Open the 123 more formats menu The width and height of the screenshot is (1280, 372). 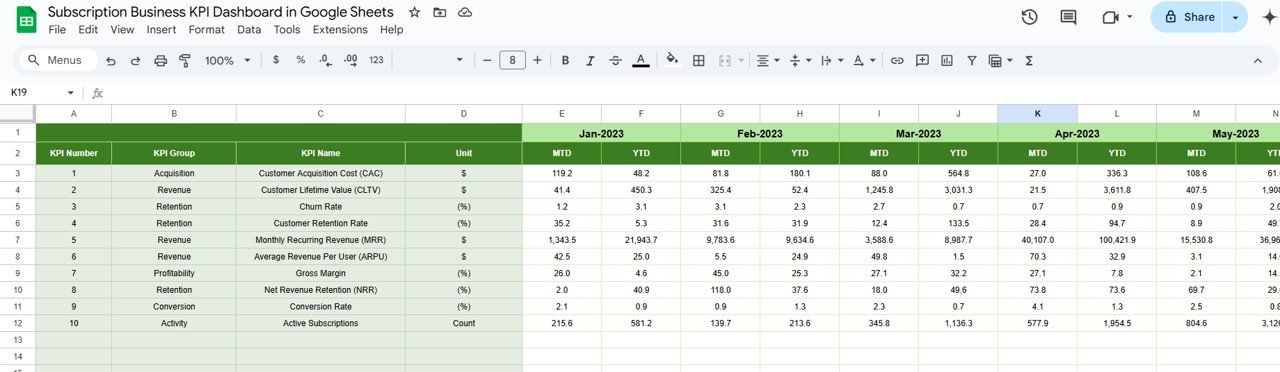[x=376, y=61]
